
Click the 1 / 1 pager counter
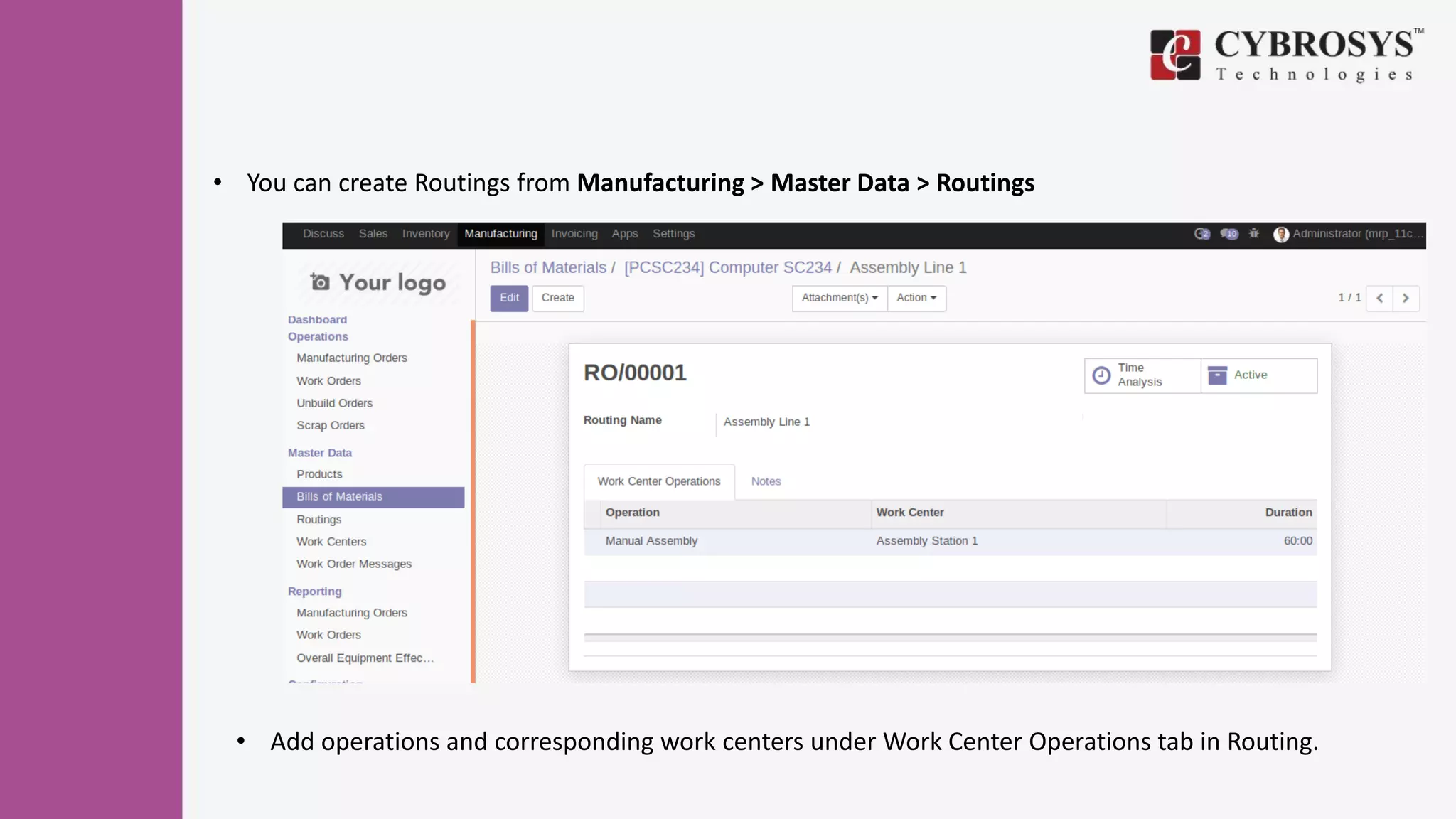(1349, 298)
